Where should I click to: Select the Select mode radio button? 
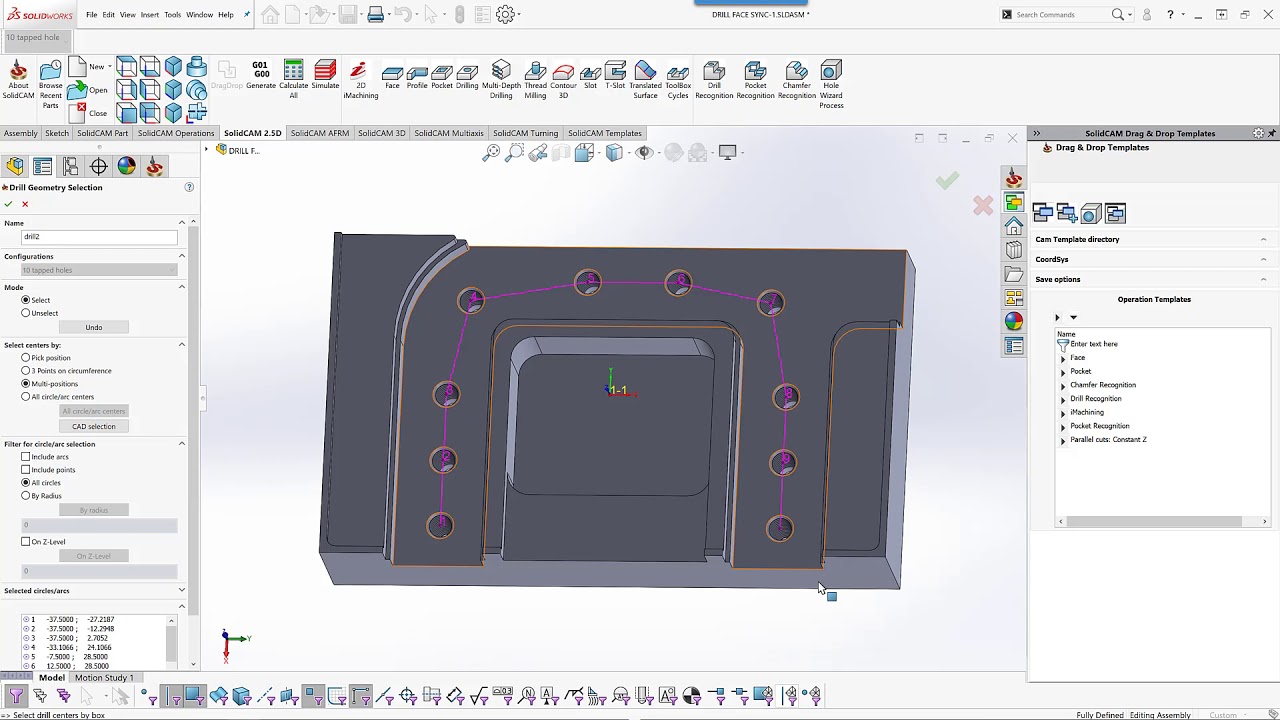point(26,300)
